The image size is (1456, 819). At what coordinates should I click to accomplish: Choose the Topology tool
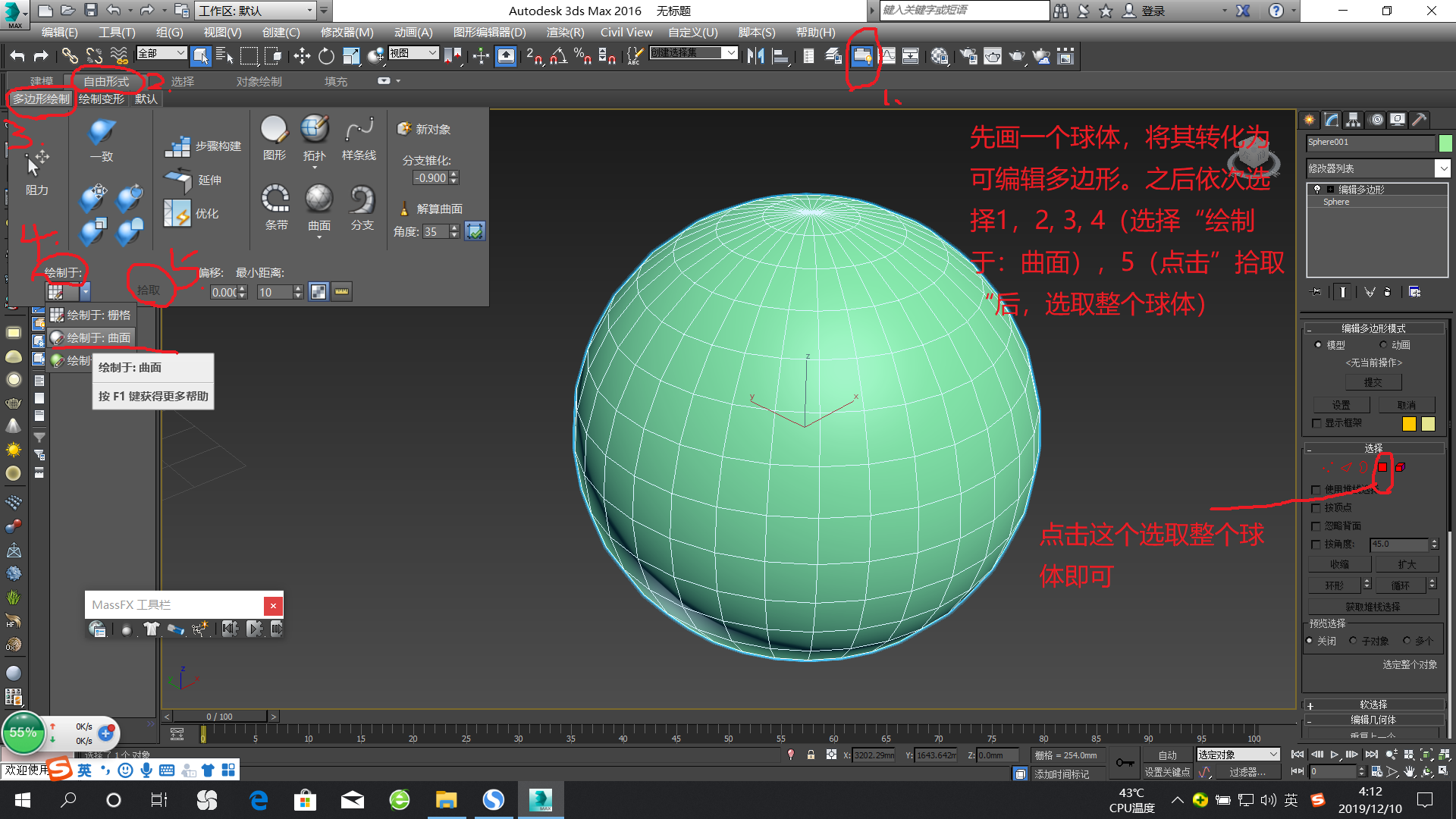(x=315, y=138)
